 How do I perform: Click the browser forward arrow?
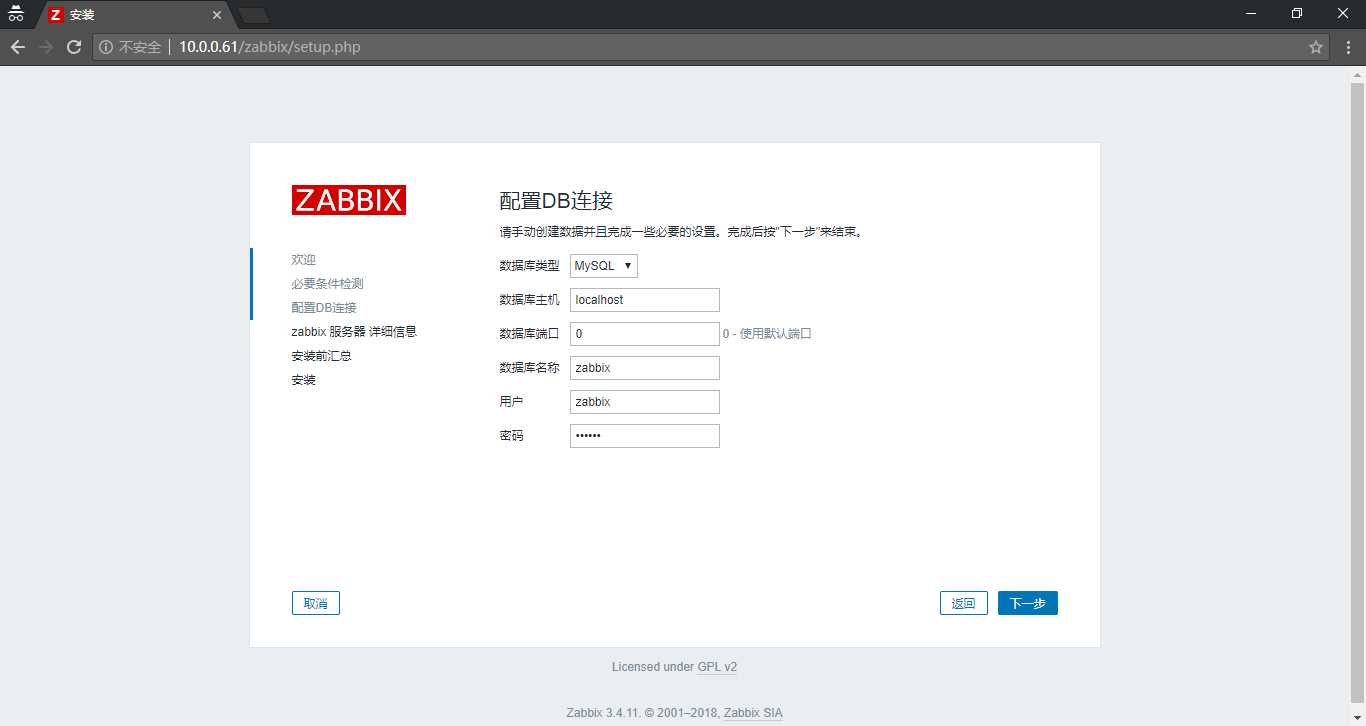[x=45, y=47]
